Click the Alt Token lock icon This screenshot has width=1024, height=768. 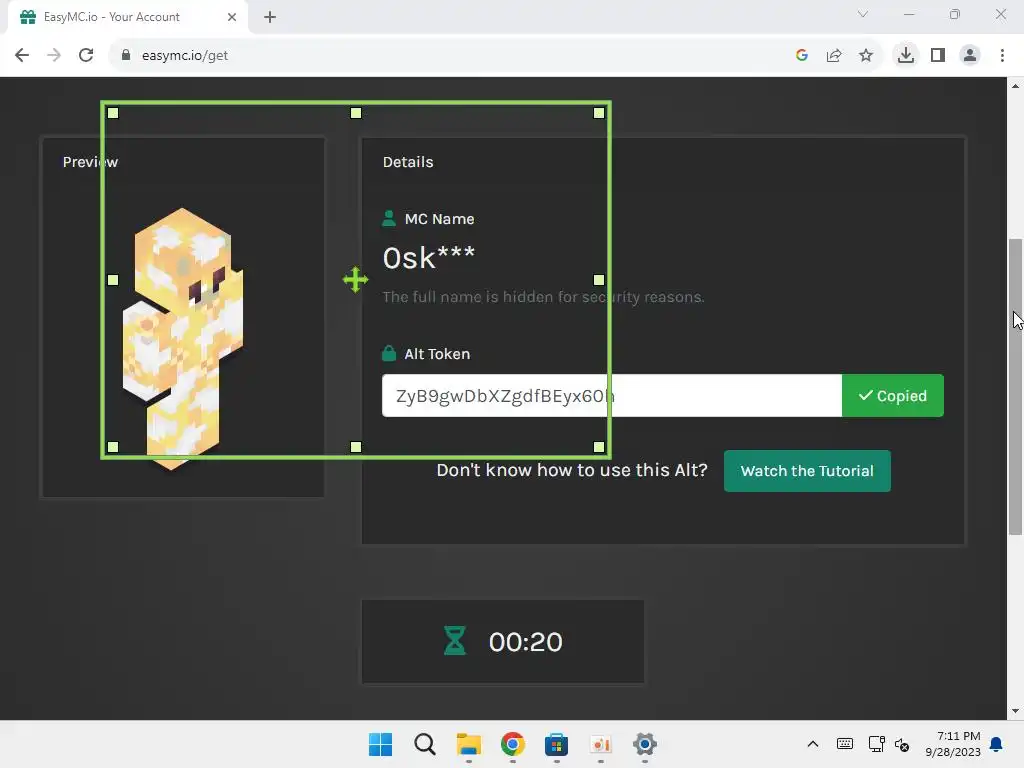[389, 353]
